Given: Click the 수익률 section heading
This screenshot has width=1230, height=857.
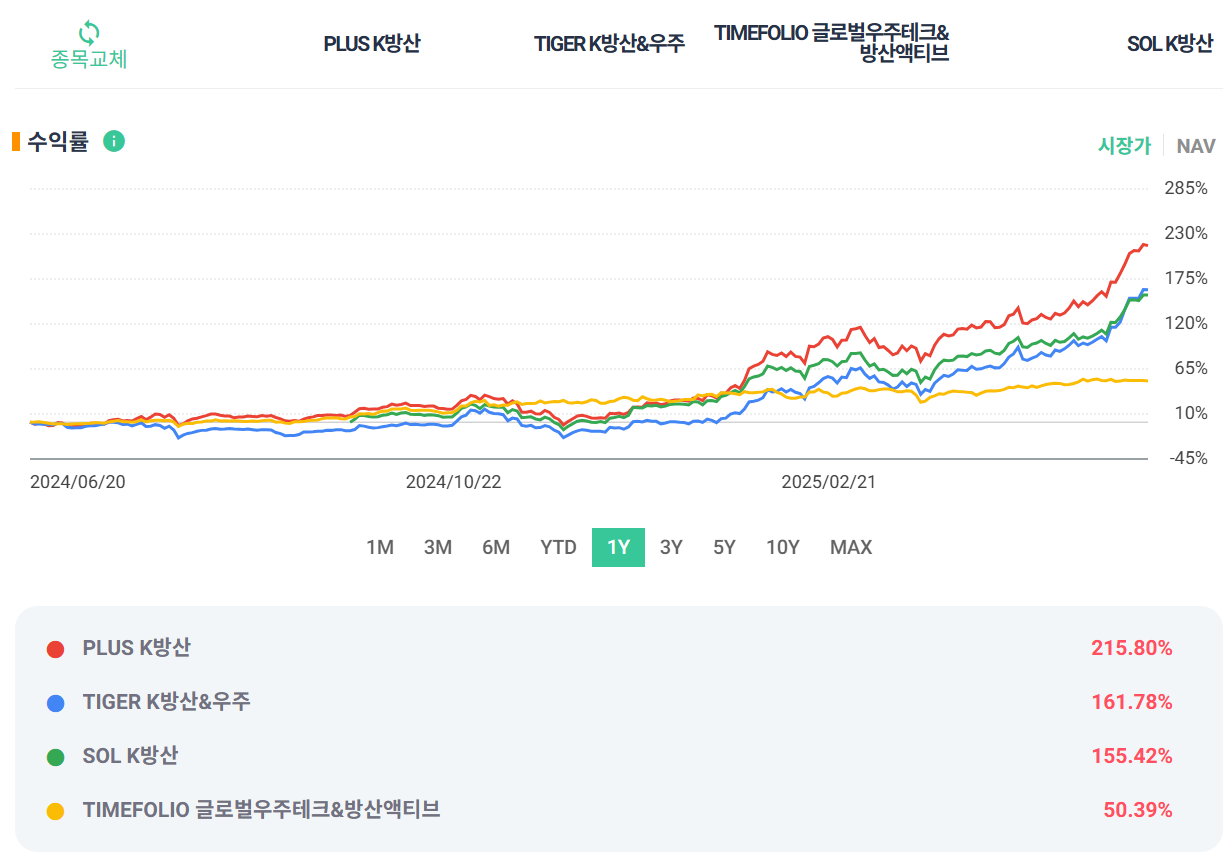Looking at the screenshot, I should click(x=58, y=142).
